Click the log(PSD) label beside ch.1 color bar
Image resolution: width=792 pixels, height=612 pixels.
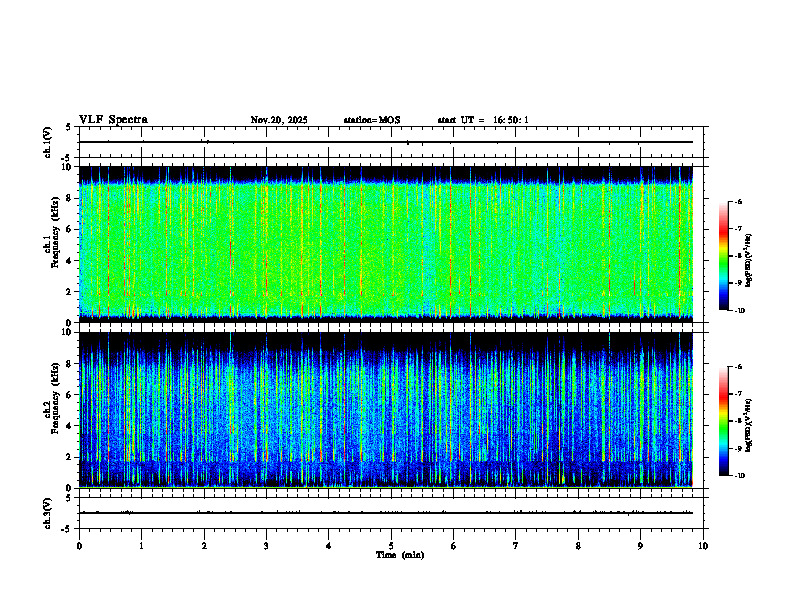(x=749, y=260)
